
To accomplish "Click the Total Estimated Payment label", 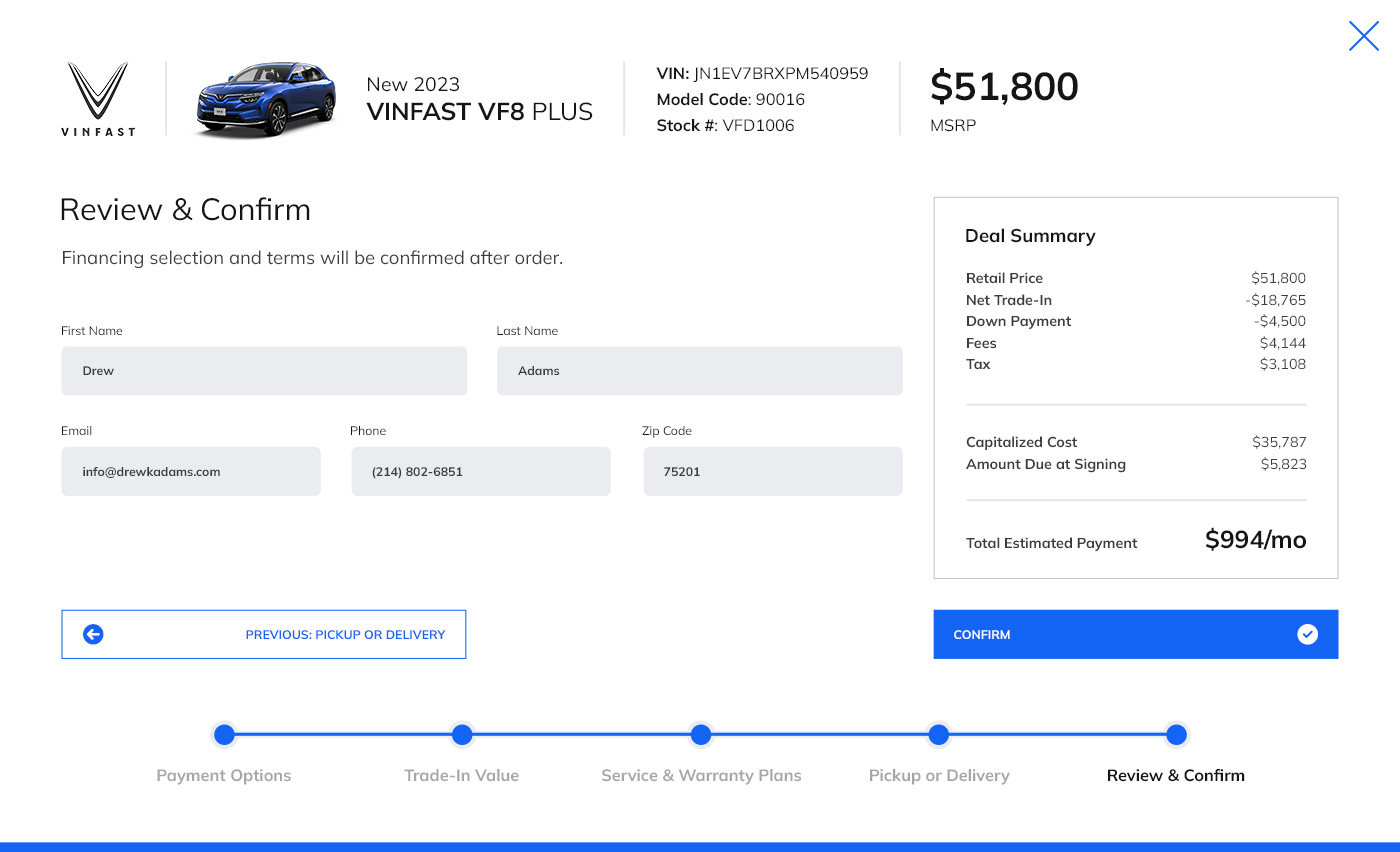I will coord(1052,543).
